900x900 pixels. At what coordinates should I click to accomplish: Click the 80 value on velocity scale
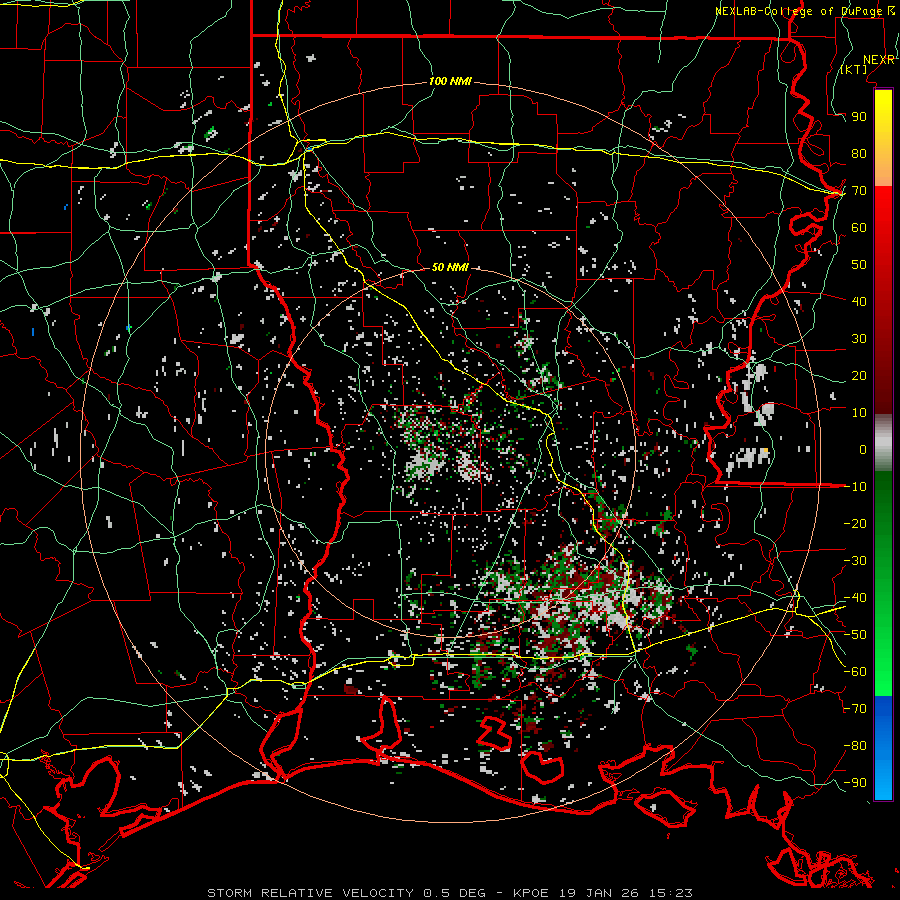pos(859,154)
